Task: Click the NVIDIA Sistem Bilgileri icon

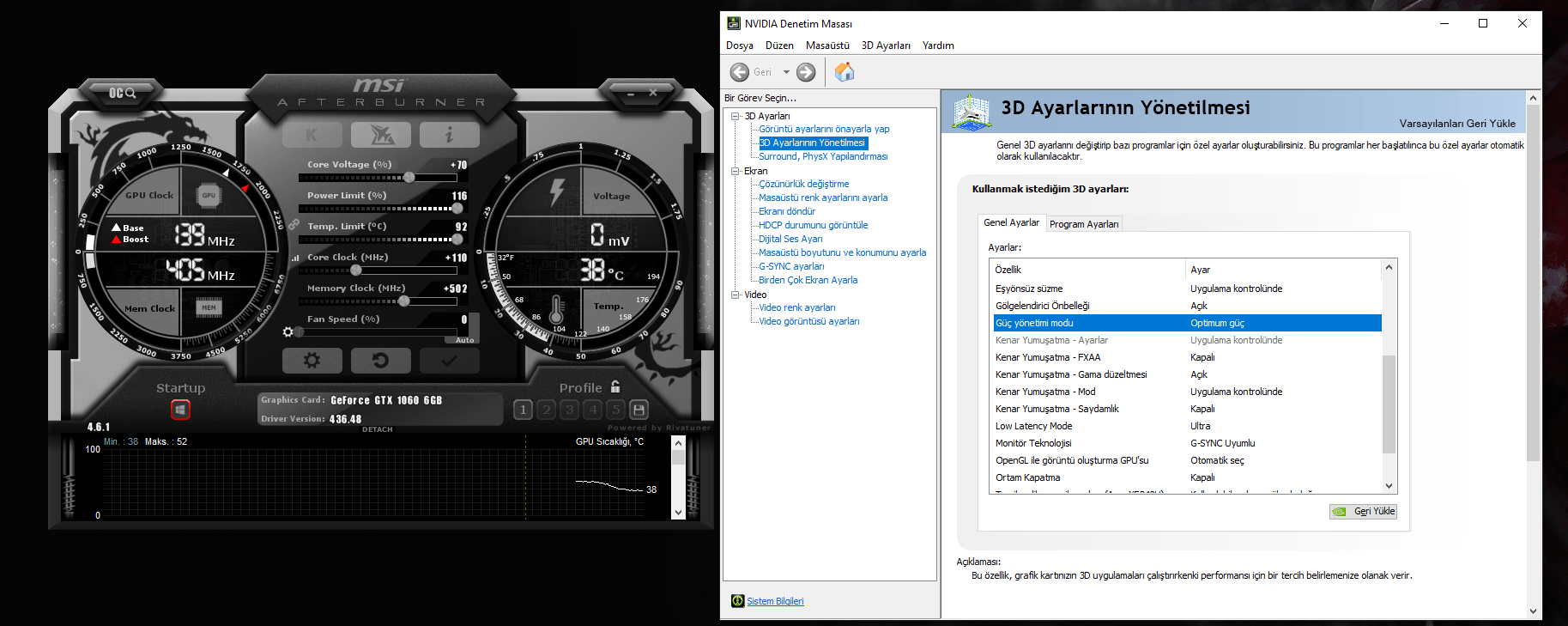Action: point(737,601)
